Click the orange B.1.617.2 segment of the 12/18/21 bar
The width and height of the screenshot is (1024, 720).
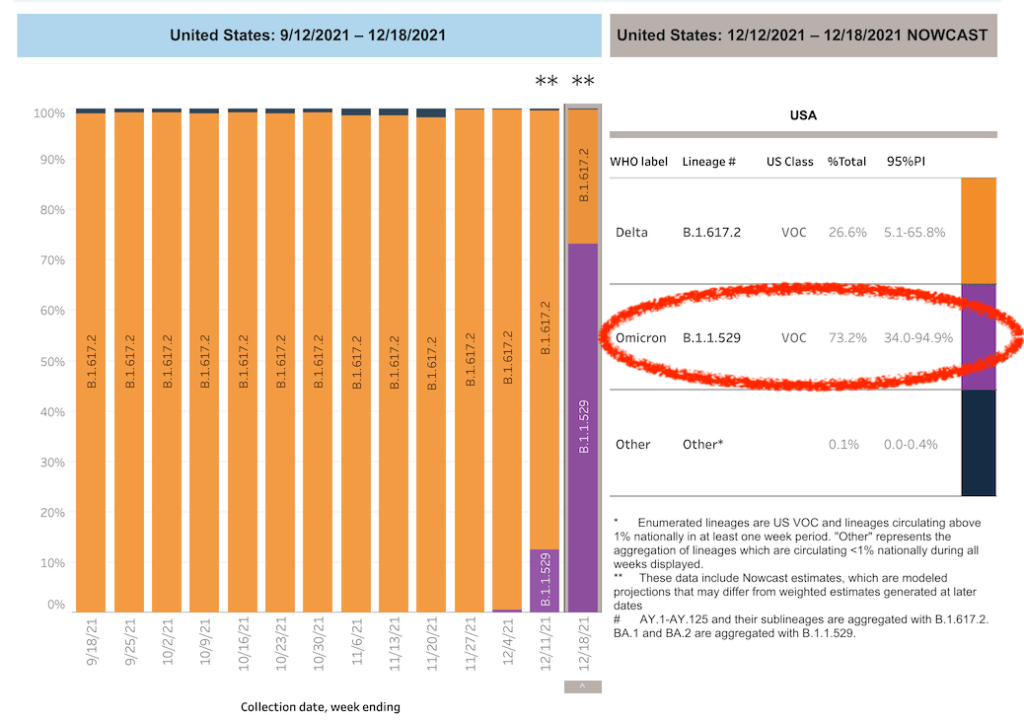coord(583,176)
